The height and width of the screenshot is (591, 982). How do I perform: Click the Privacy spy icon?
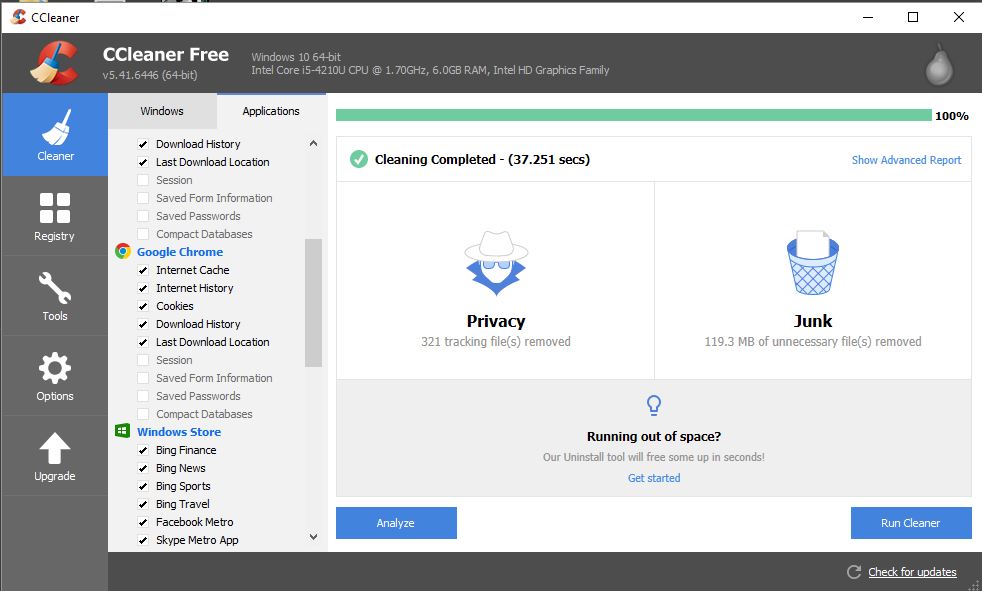496,263
